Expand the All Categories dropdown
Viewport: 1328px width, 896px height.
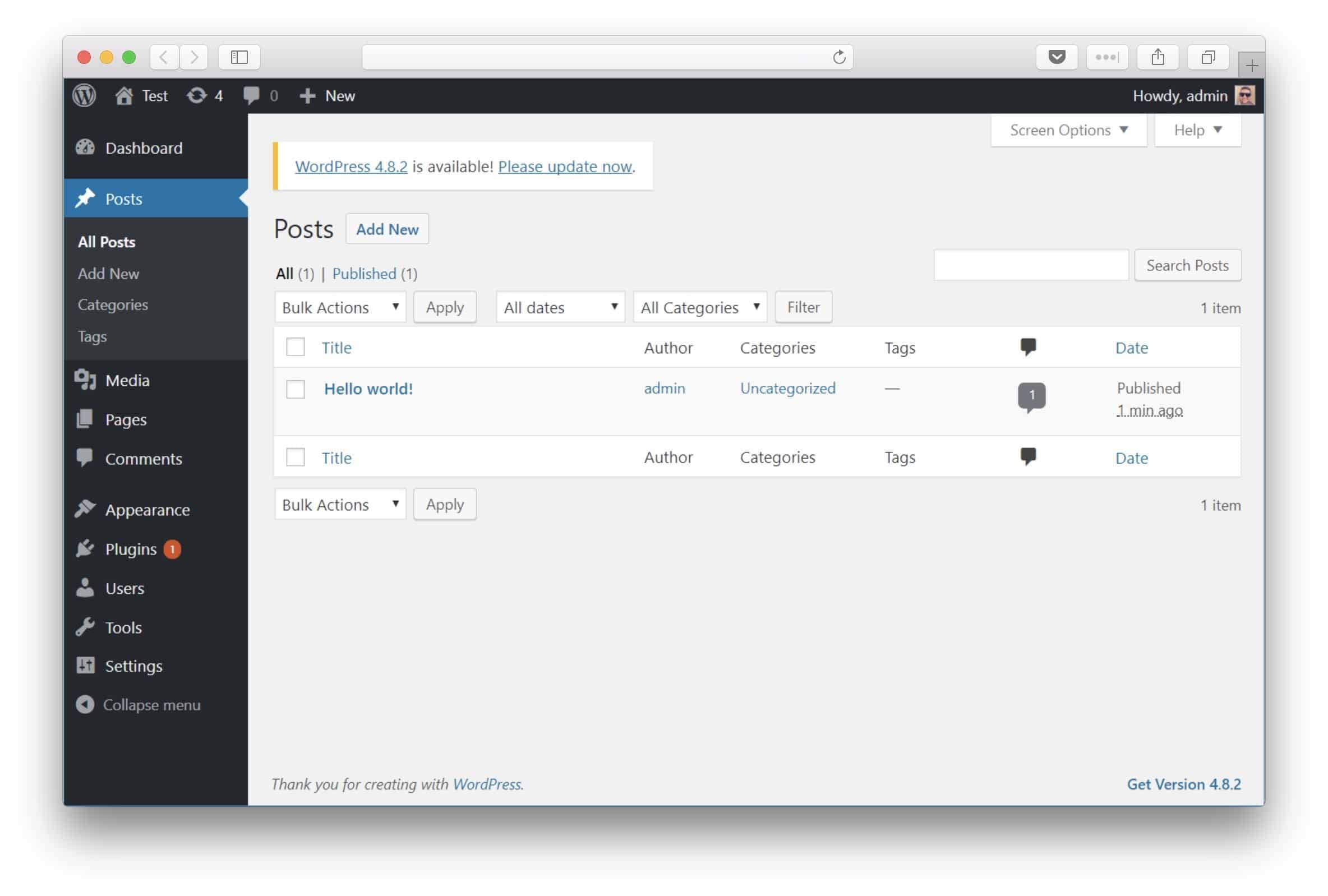tap(699, 307)
